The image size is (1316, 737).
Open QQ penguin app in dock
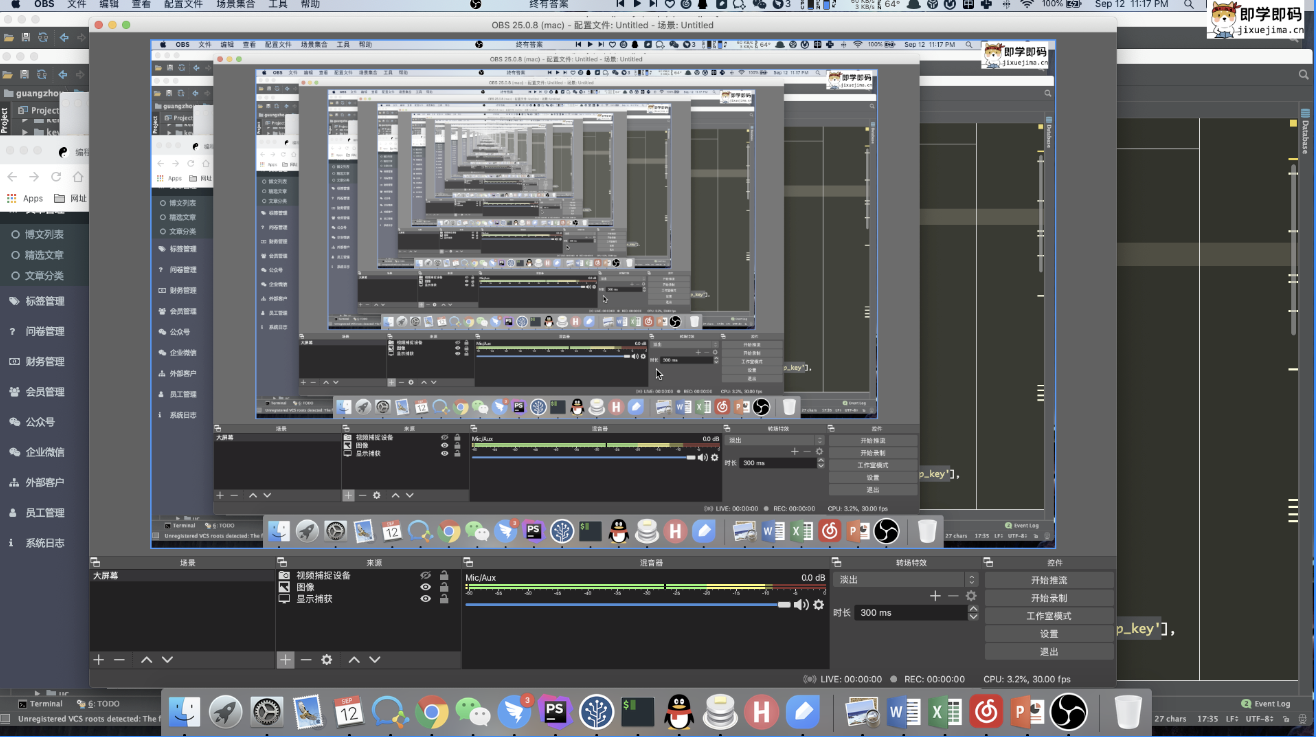[x=679, y=712]
